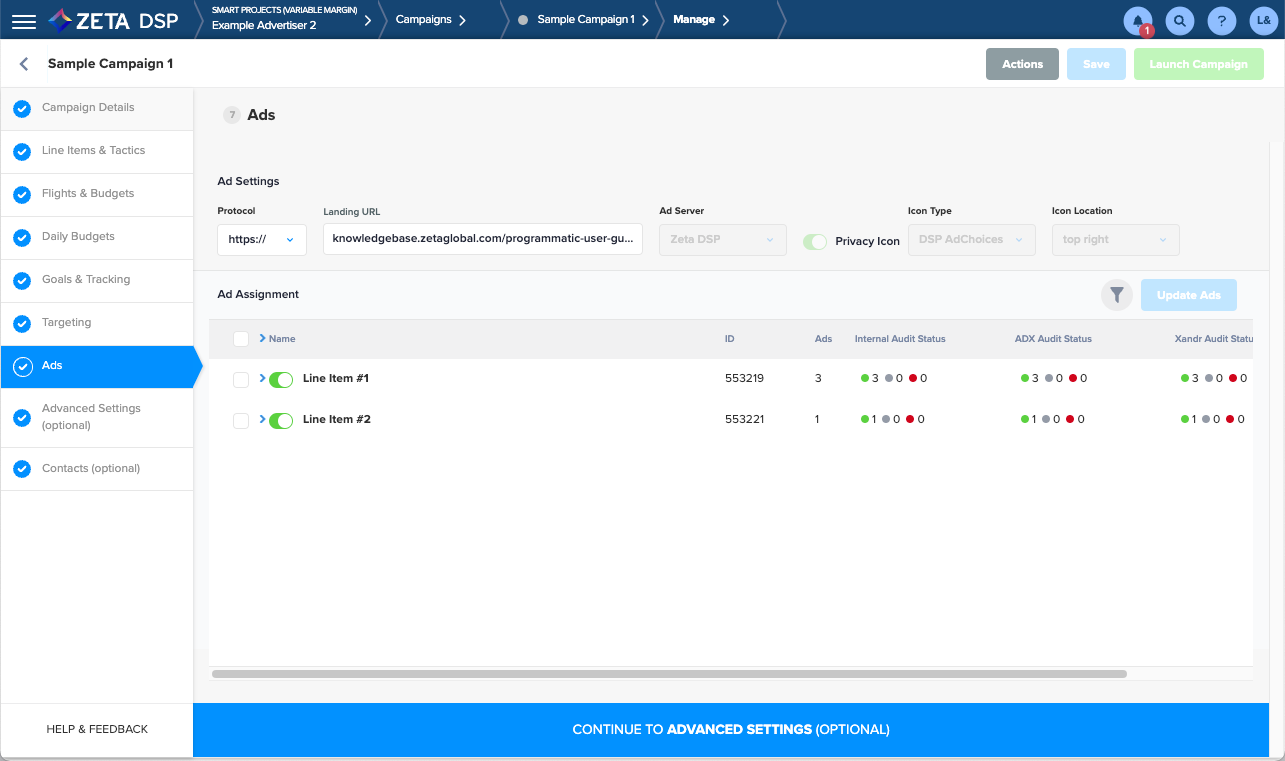Click the help question mark icon
This screenshot has height=761, width=1285.
coord(1221,21)
